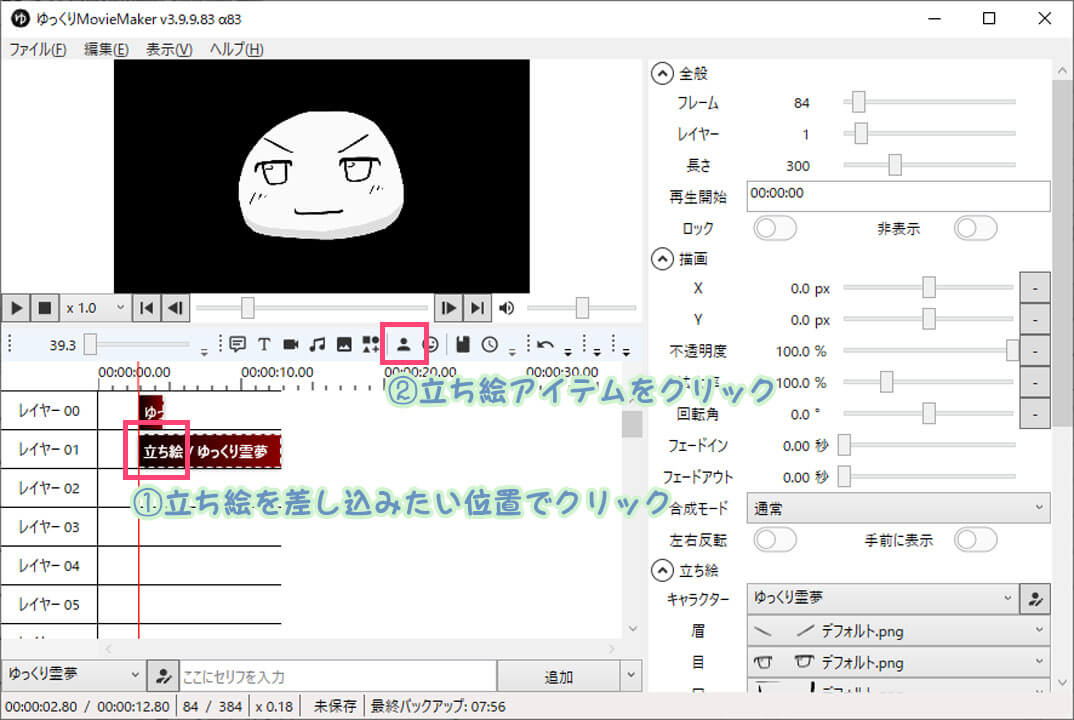Collapse the 描画 section

(662, 259)
